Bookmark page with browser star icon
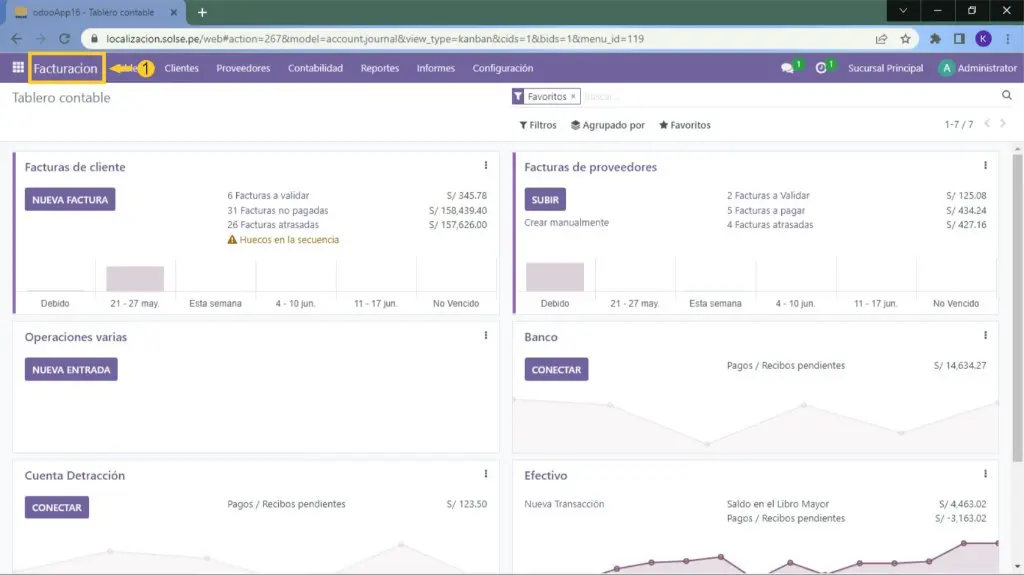Viewport: 1024px width, 575px height. tap(905, 39)
